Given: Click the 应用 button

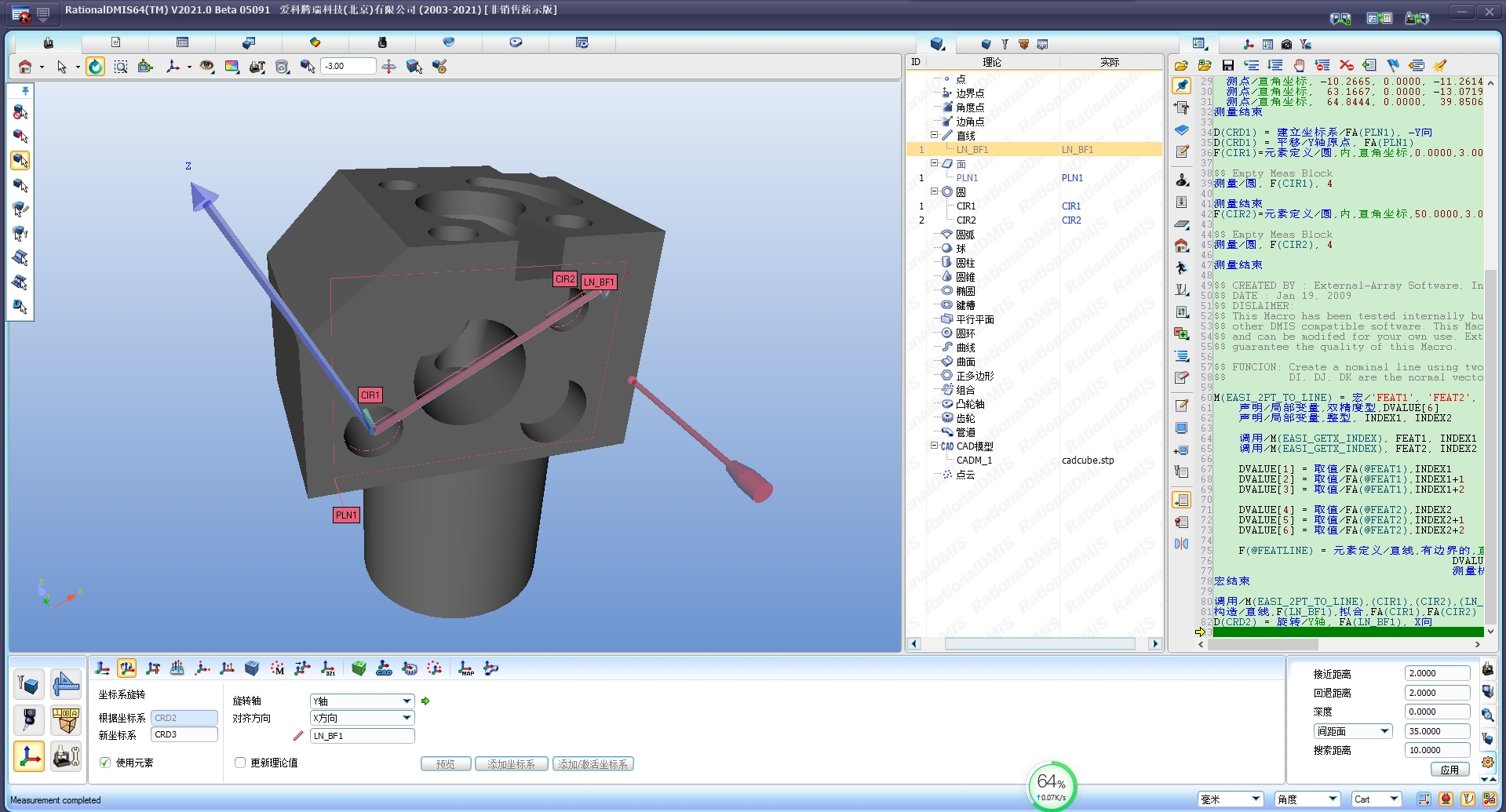Looking at the screenshot, I should click(x=1449, y=770).
